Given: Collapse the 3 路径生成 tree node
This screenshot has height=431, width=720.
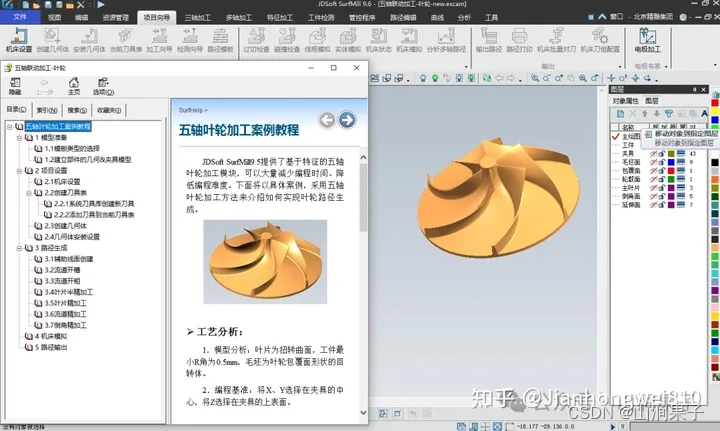Looking at the screenshot, I should coord(19,248).
